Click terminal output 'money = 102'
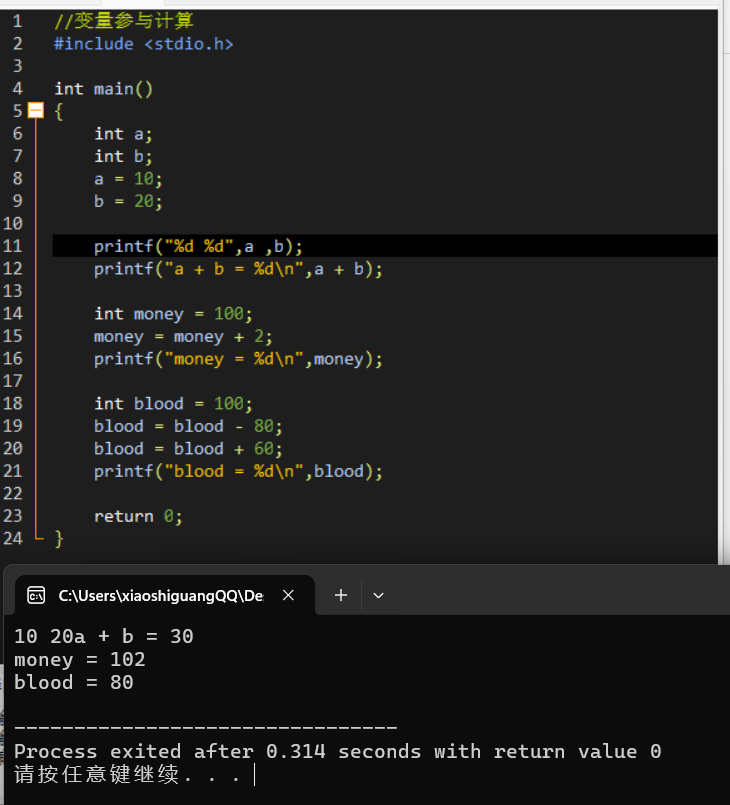 tap(80, 660)
